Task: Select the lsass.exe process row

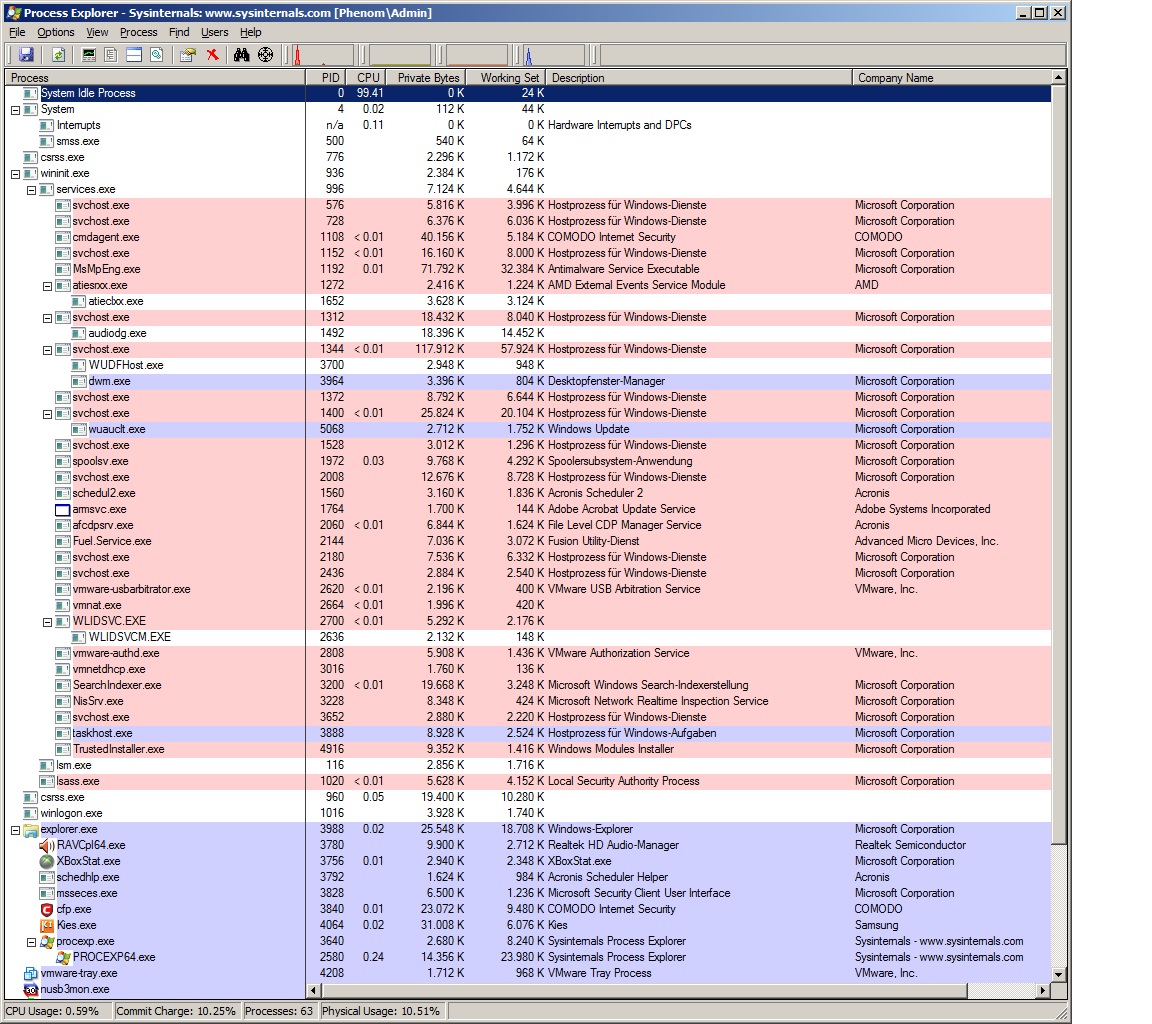Action: [x=528, y=782]
